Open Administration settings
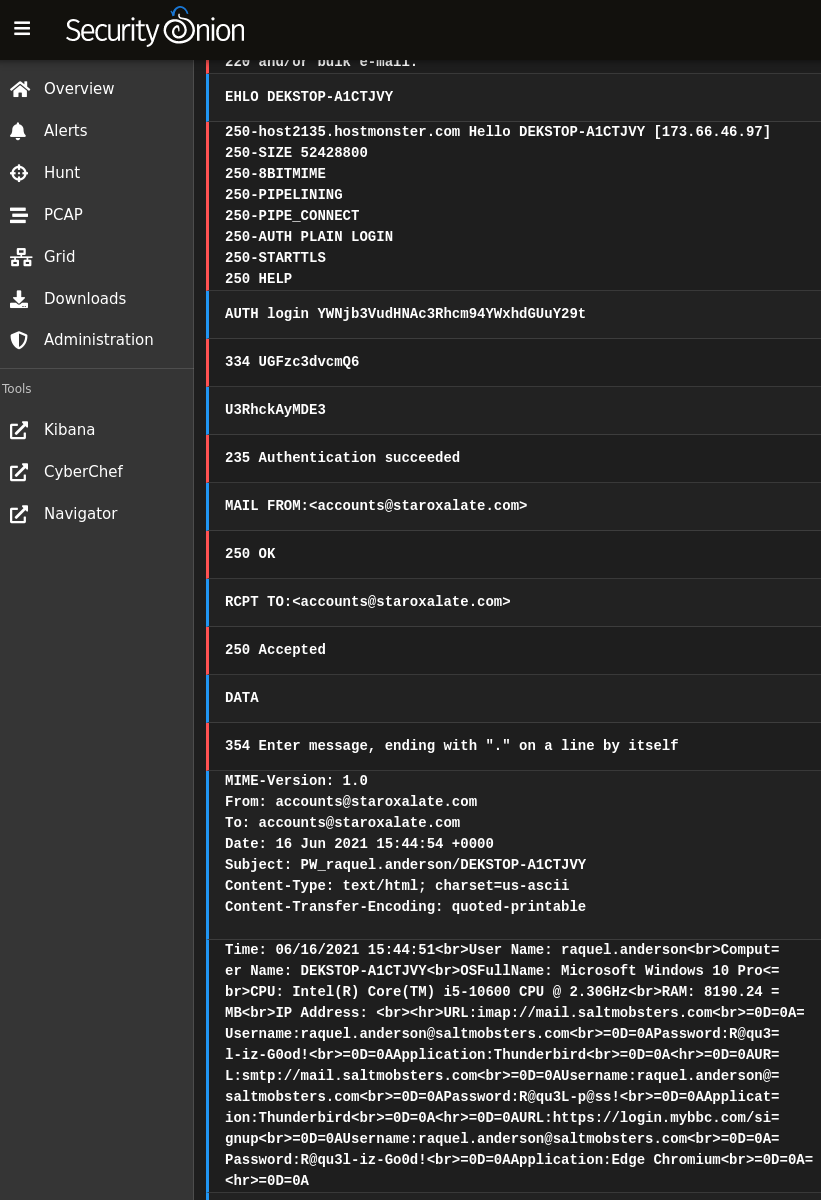The image size is (821, 1200). 97,340
